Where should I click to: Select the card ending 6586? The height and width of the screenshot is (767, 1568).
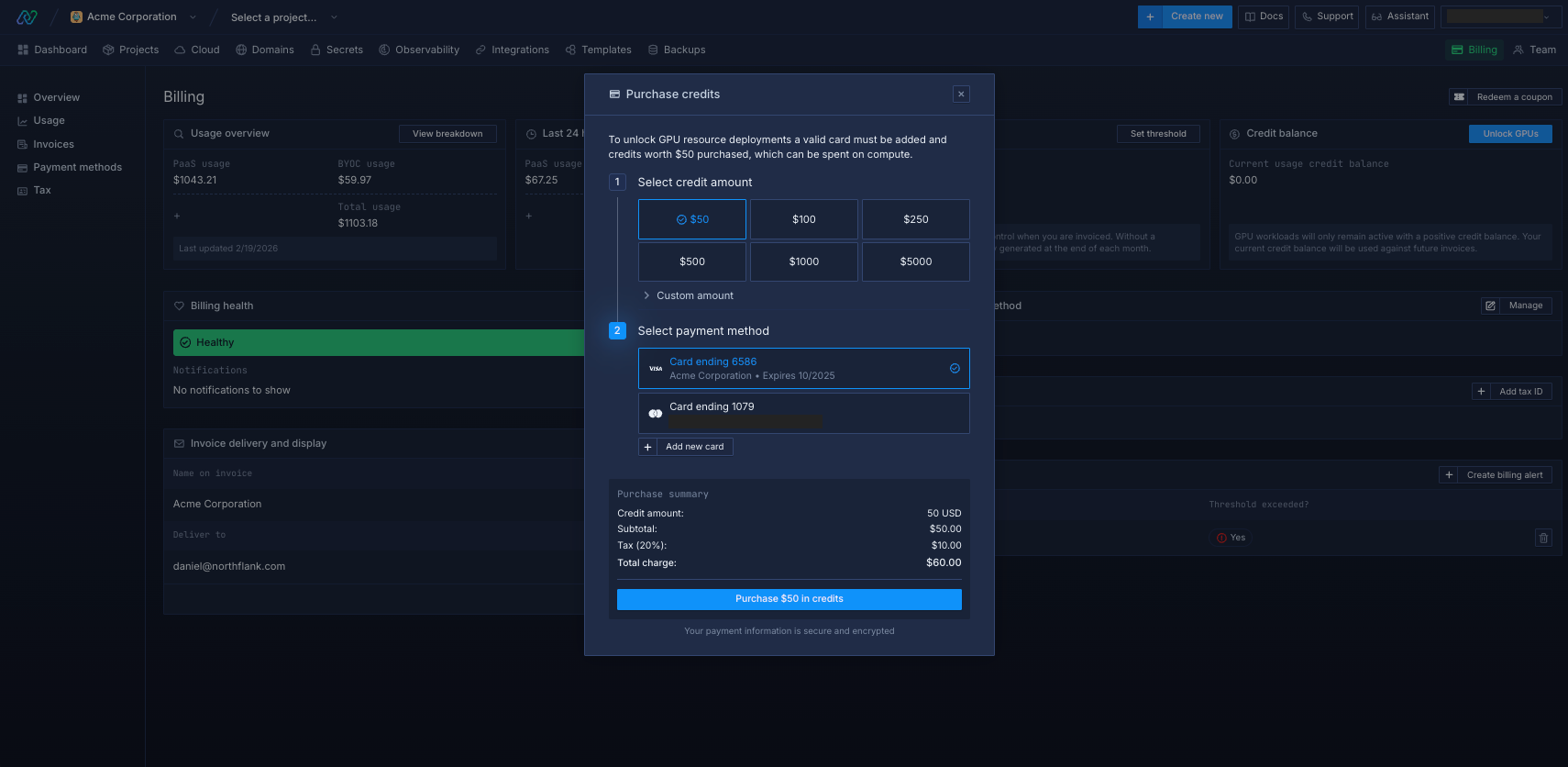804,368
